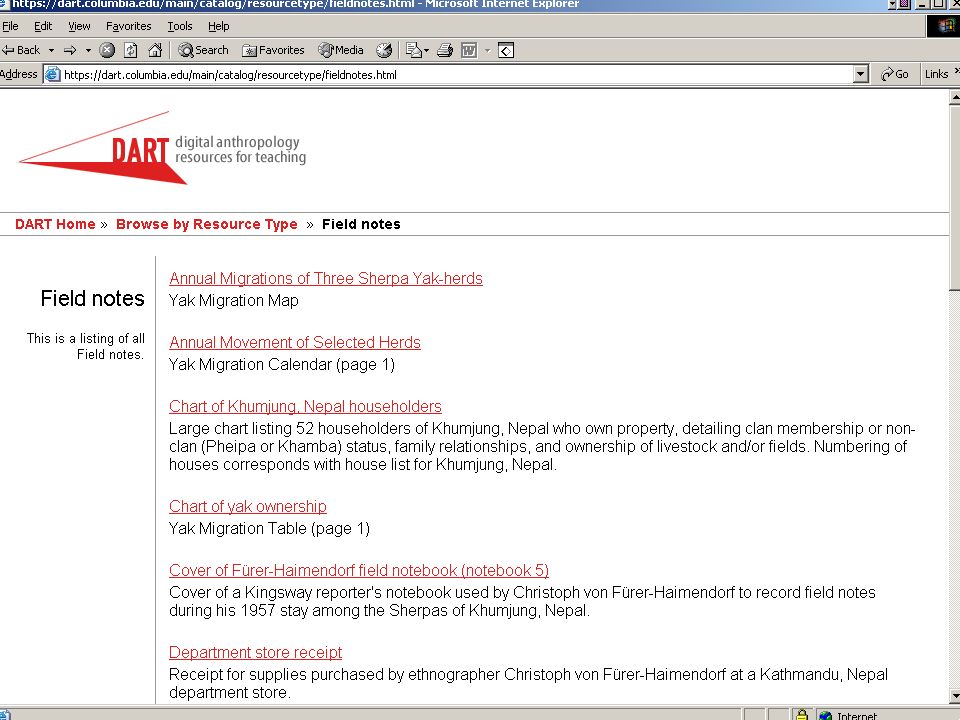Click the Internet zone status indicator
Viewport: 960px width, 720px height.
849,715
